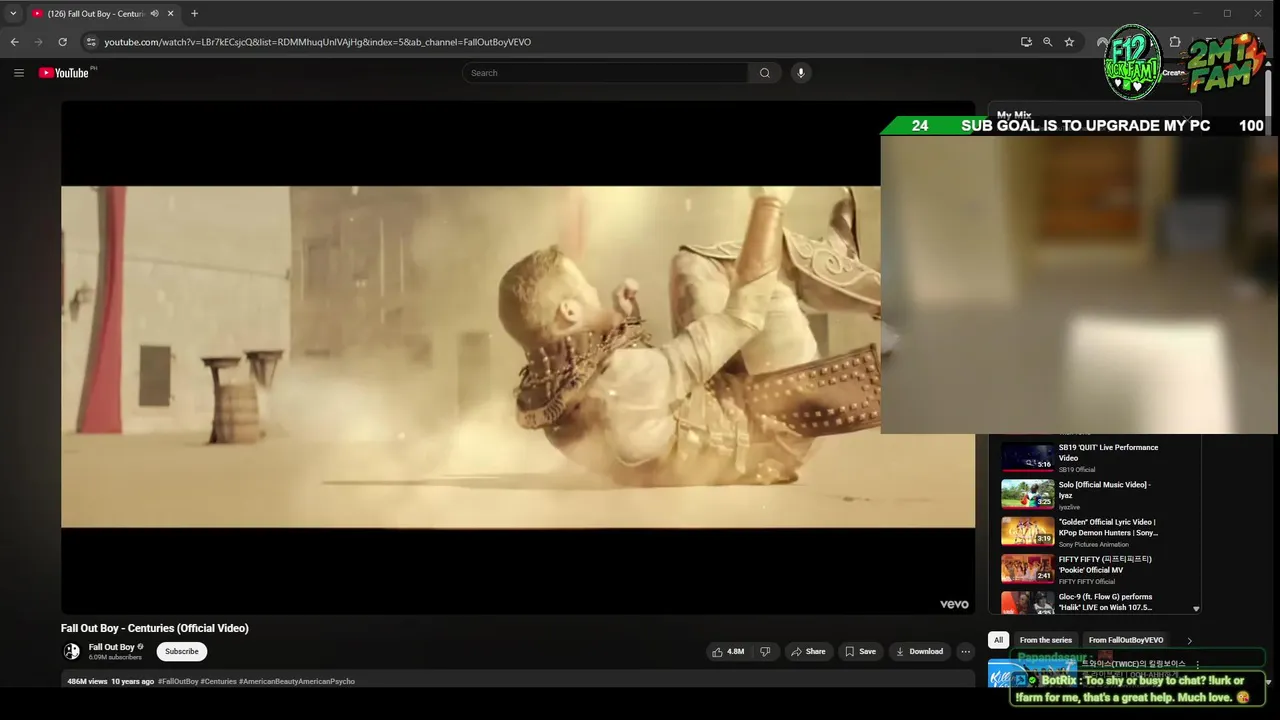Select the All filter chip
This screenshot has width=1280, height=720.
click(x=998, y=640)
